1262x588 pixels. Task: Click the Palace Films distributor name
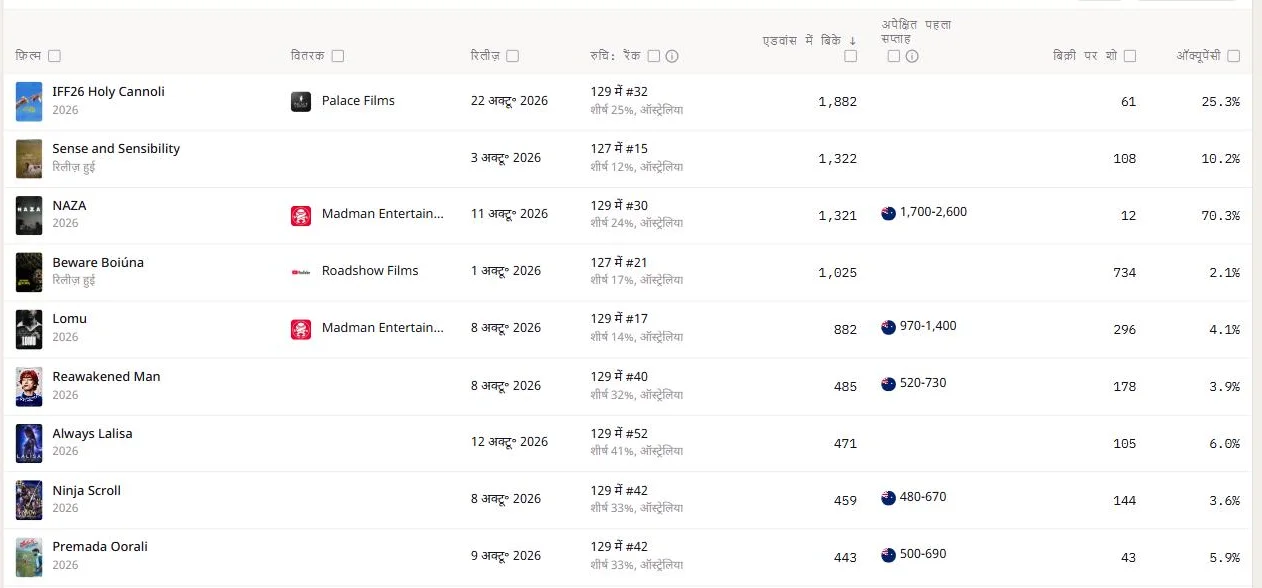[x=358, y=101]
